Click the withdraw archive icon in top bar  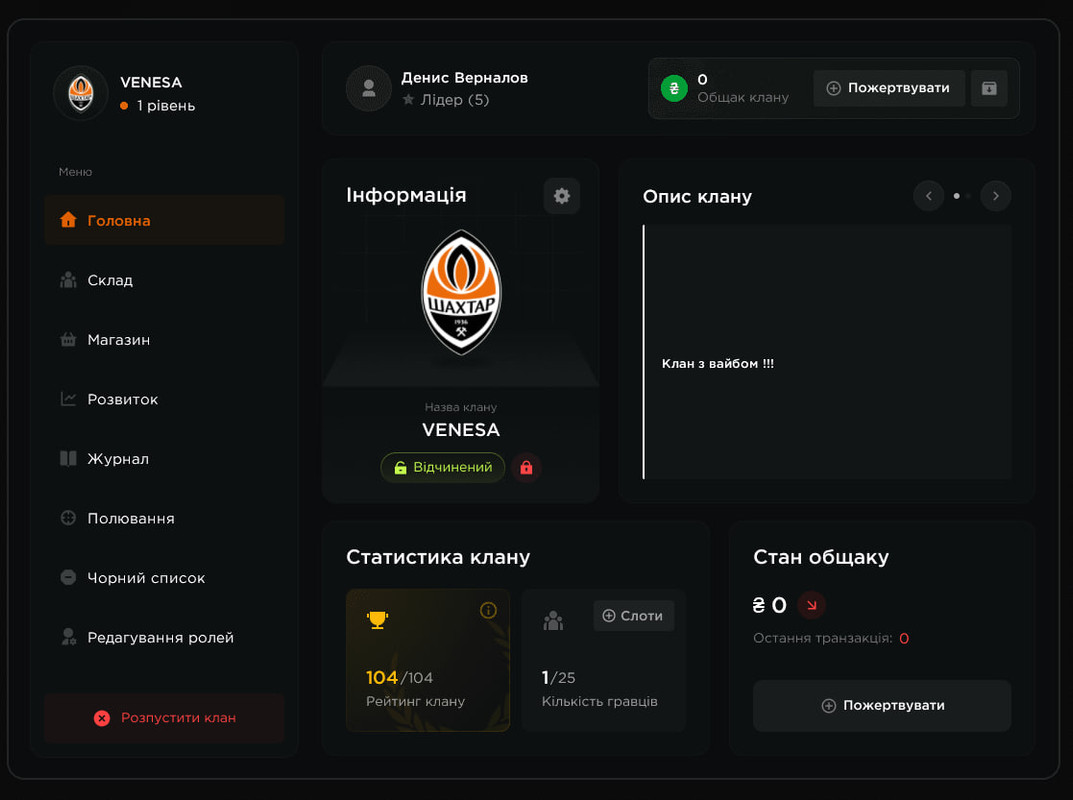point(989,88)
